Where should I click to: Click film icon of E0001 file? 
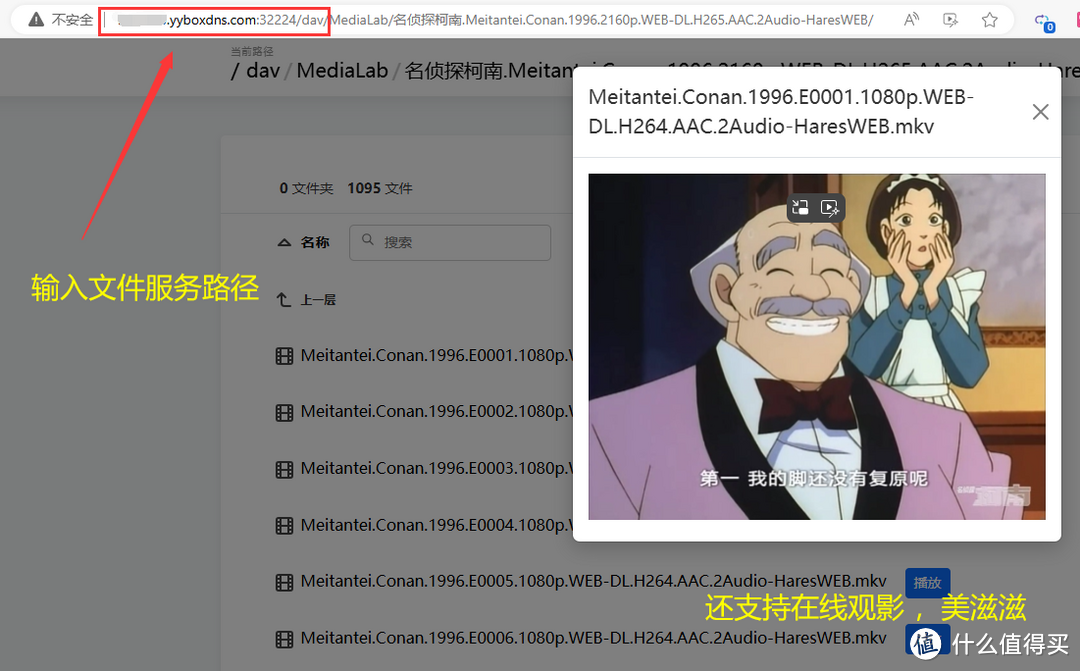[x=284, y=356]
